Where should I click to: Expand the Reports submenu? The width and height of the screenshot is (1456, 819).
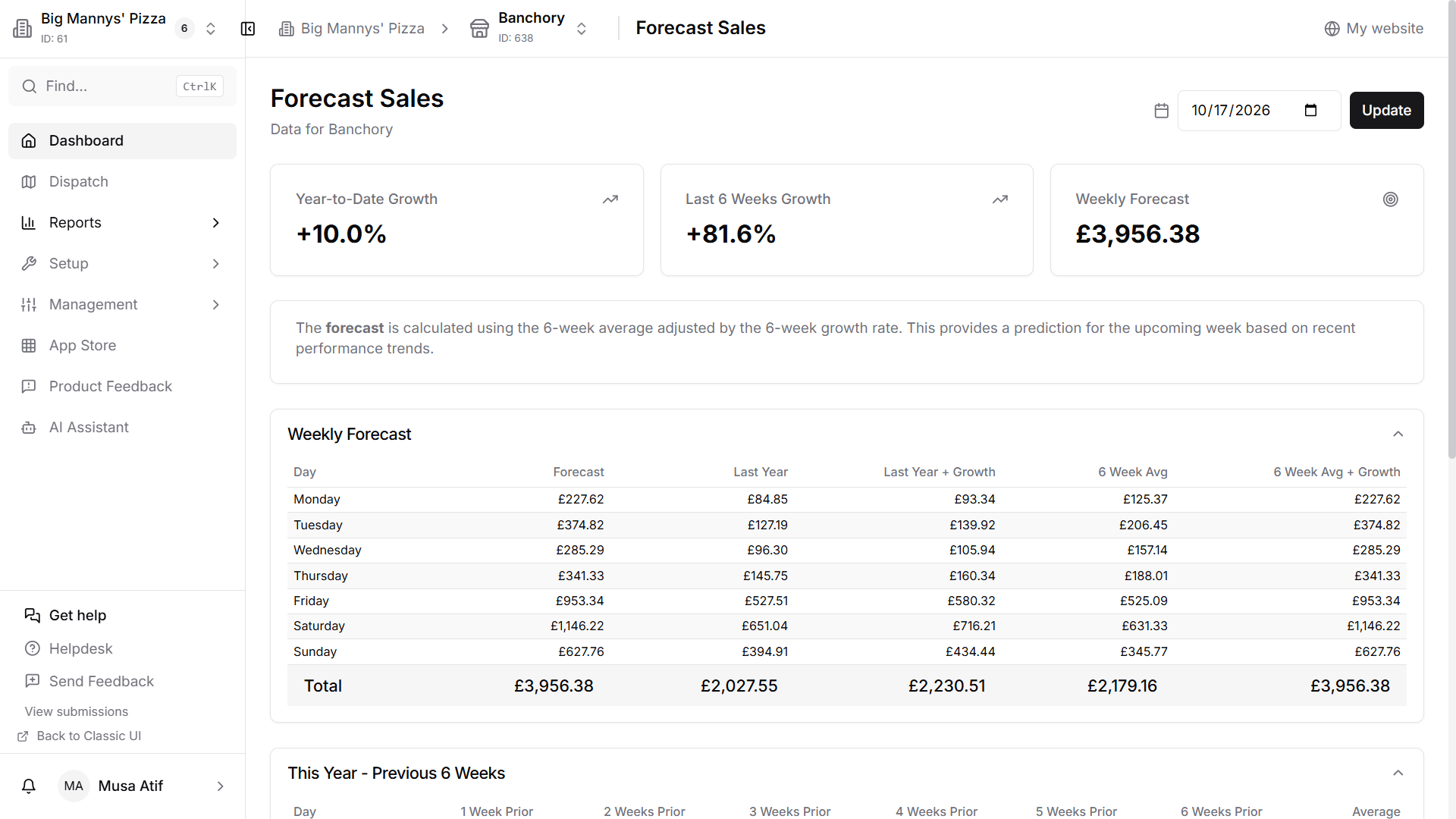coord(216,223)
